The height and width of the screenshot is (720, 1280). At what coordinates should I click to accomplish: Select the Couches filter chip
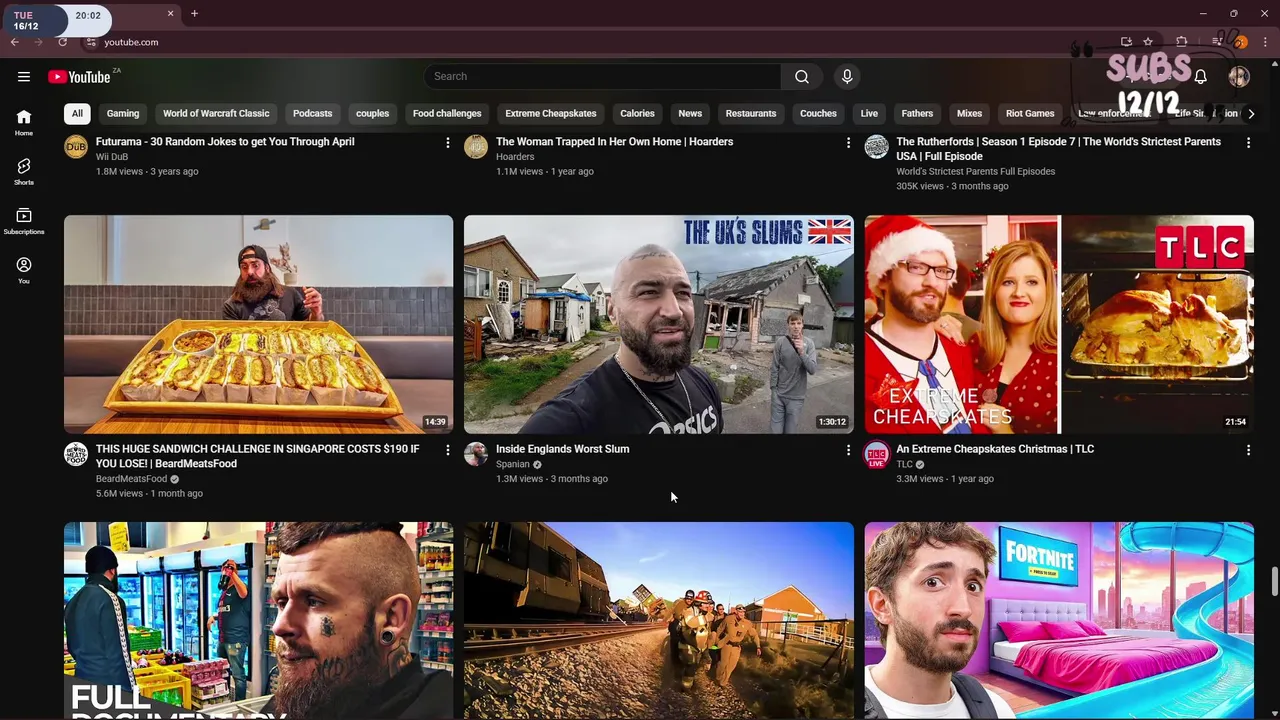[x=818, y=114]
